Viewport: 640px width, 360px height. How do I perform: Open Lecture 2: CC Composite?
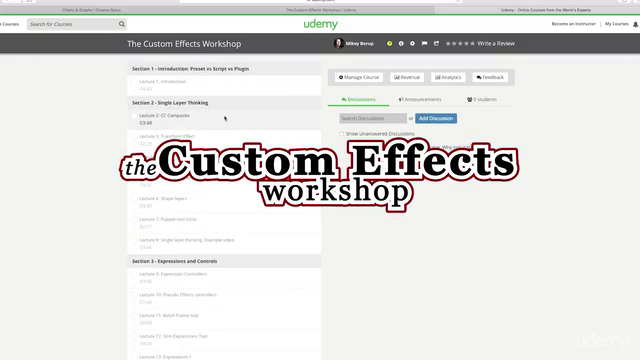click(x=224, y=119)
